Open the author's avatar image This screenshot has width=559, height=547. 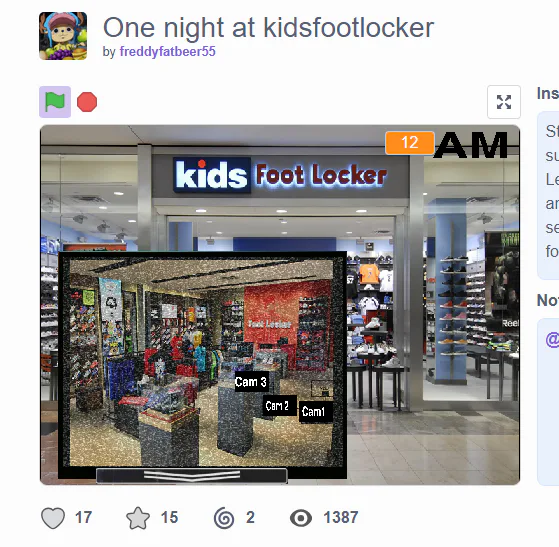click(63, 36)
